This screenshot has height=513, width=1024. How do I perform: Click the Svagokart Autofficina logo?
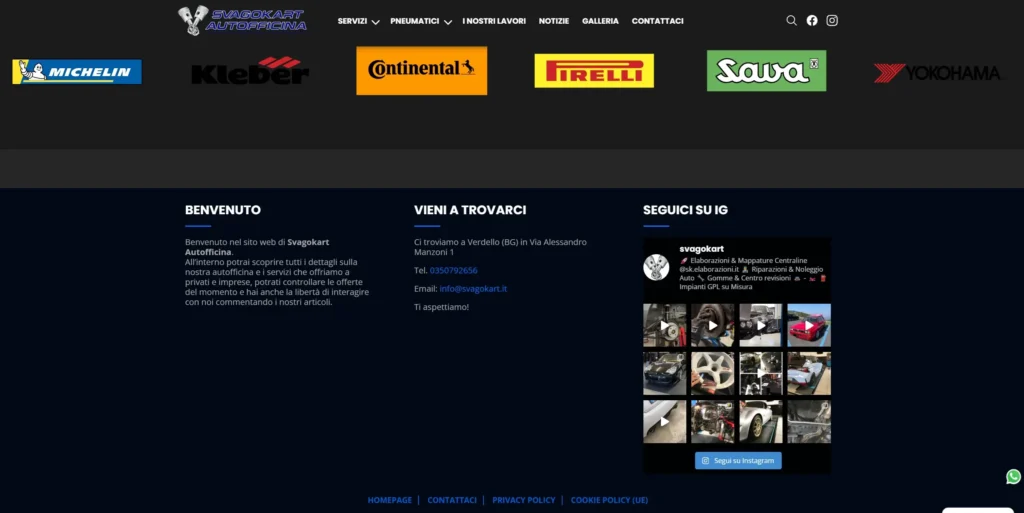click(242, 20)
